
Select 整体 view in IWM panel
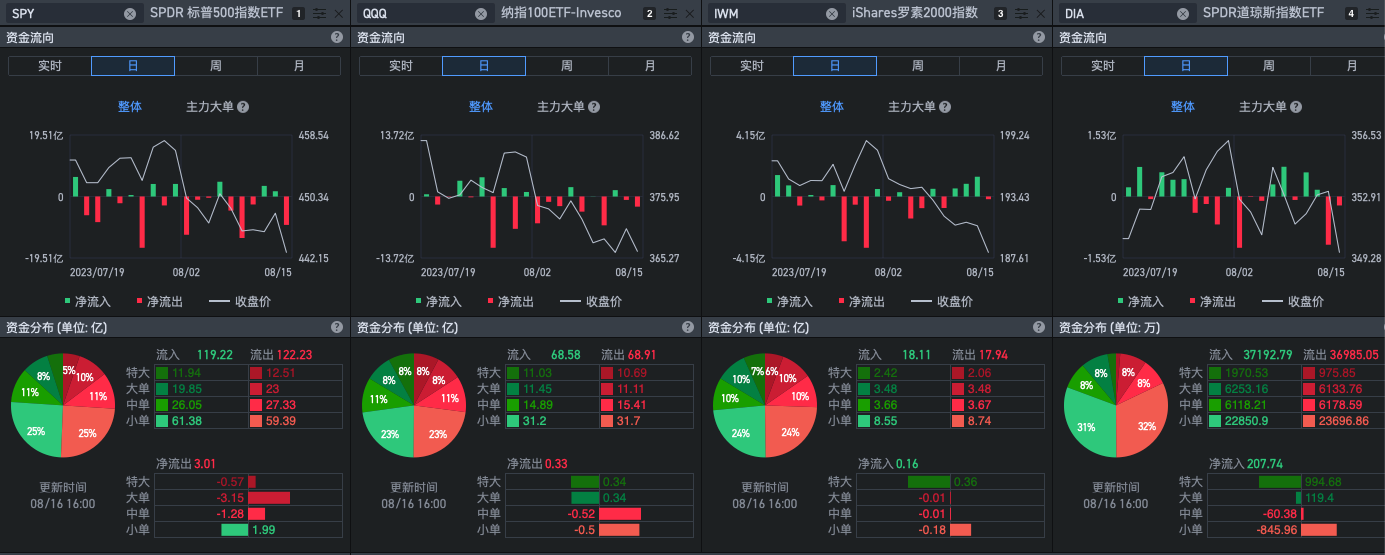pos(832,107)
